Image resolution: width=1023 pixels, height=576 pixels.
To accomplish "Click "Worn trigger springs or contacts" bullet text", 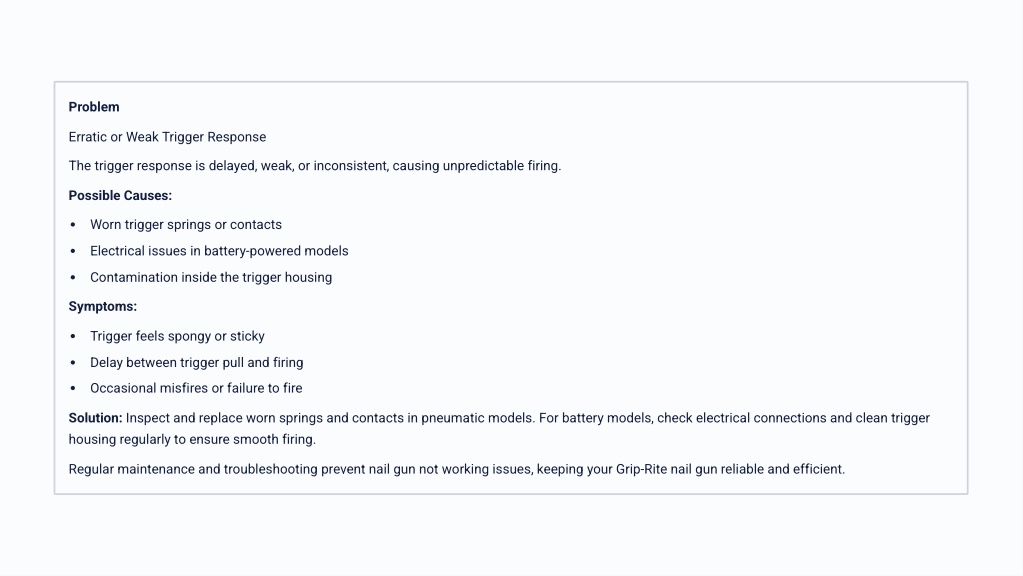I will (186, 225).
